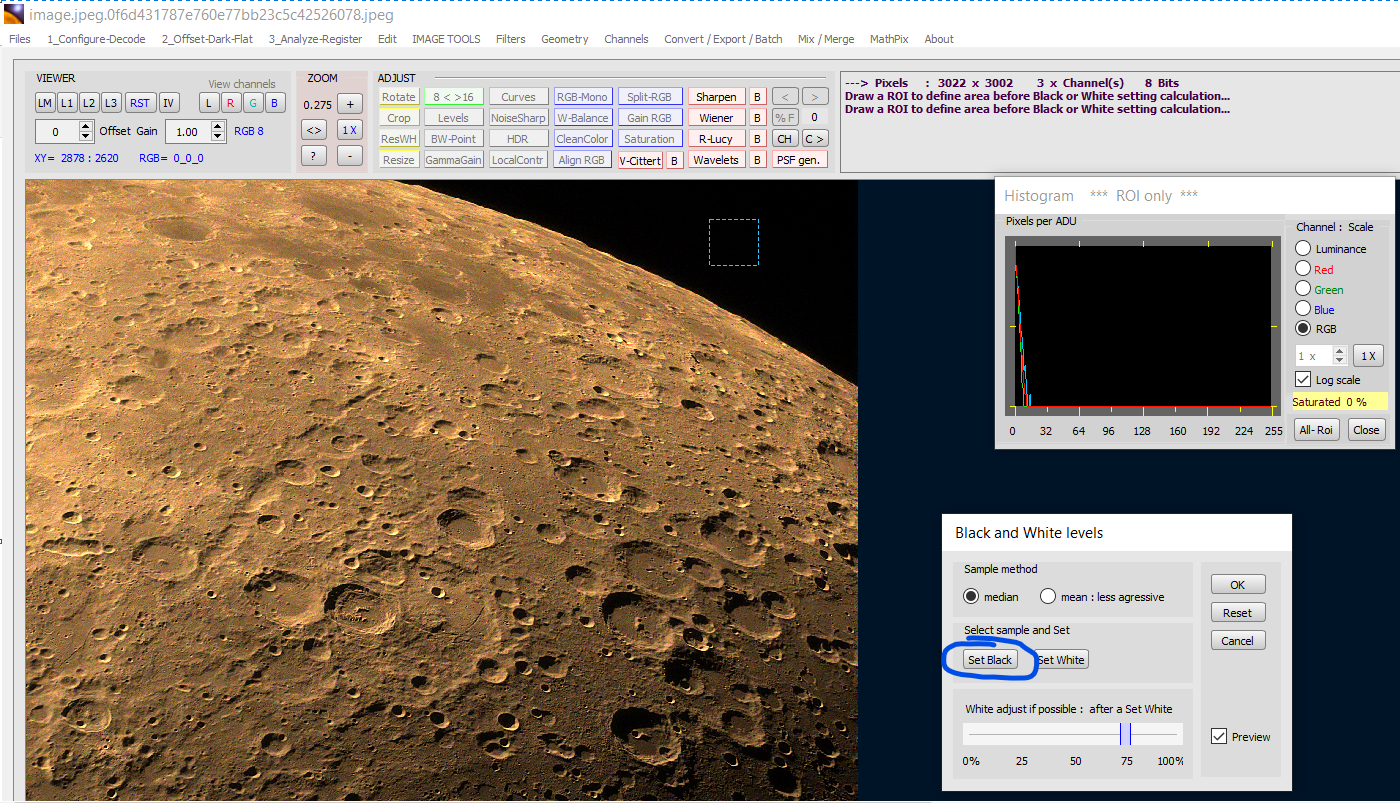Viewport: 1400px width, 803px height.
Task: Increase Gain with up arrow
Action: click(219, 126)
